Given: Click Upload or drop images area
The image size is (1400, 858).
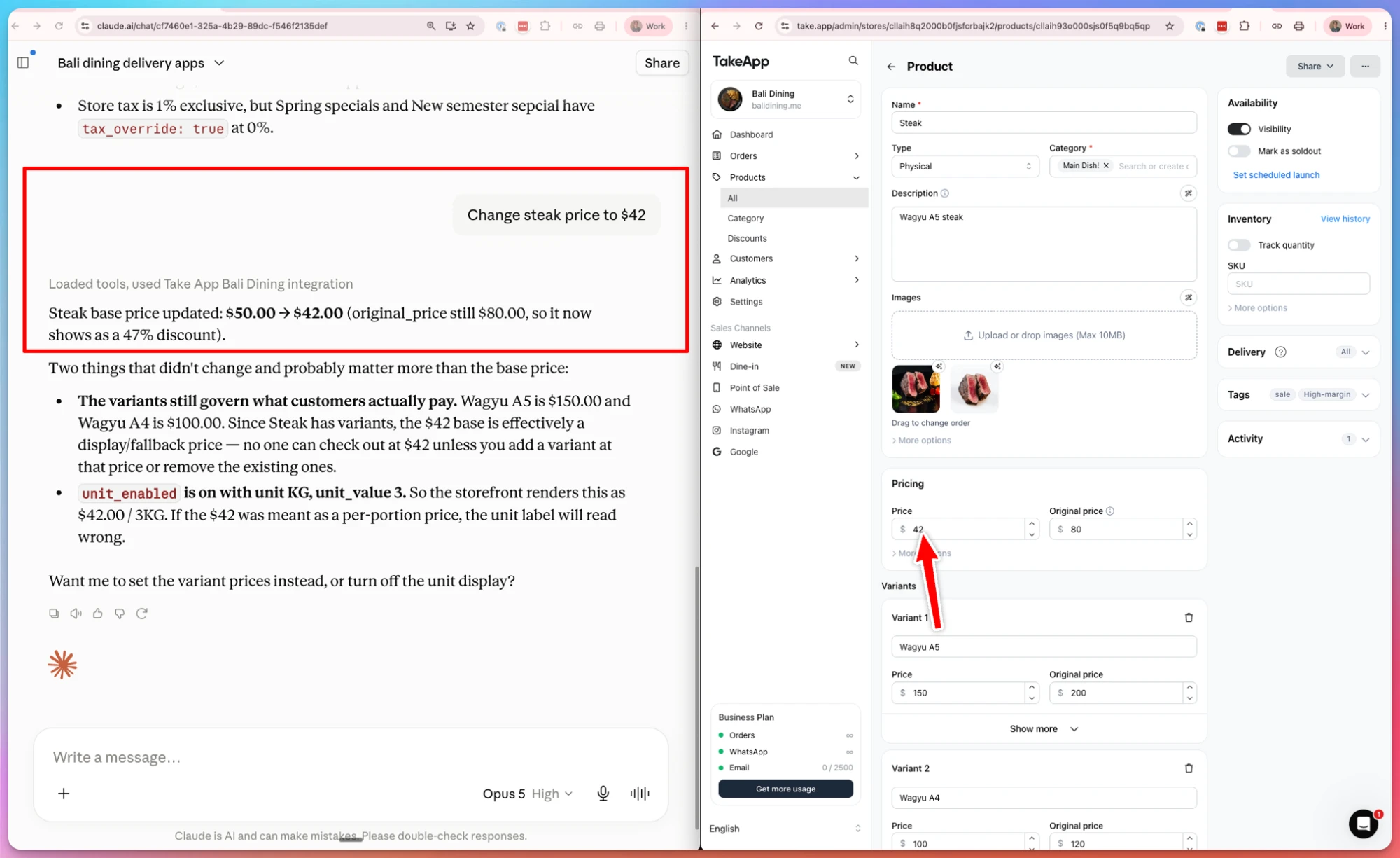Looking at the screenshot, I should [1044, 335].
